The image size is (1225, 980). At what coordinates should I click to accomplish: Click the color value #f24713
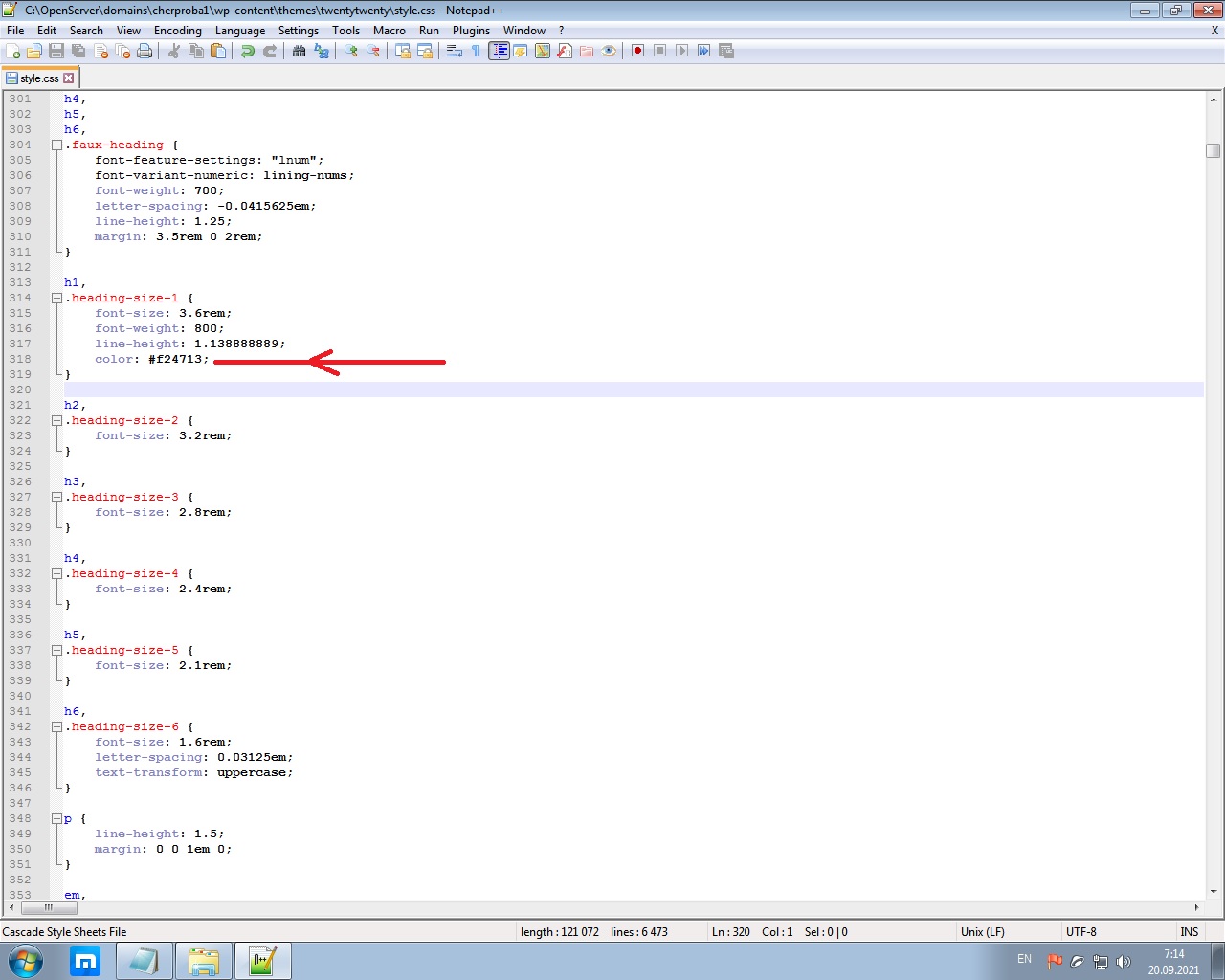tap(175, 360)
